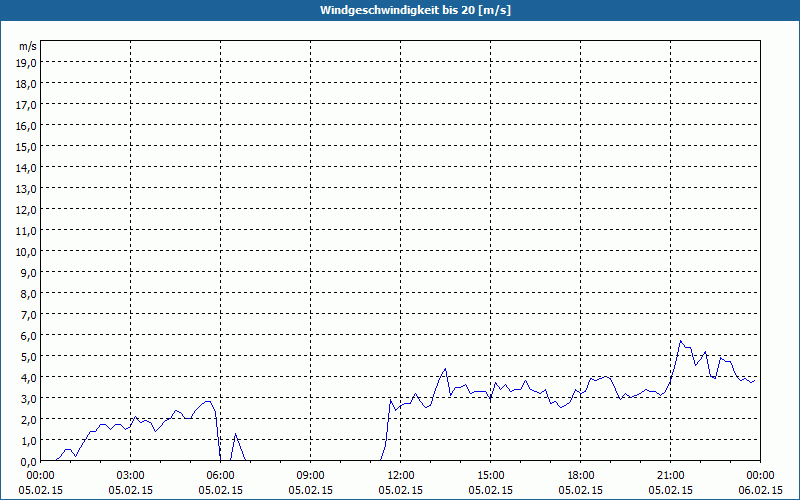Click the 1,0 y-axis label
800x500 pixels.
coord(30,440)
